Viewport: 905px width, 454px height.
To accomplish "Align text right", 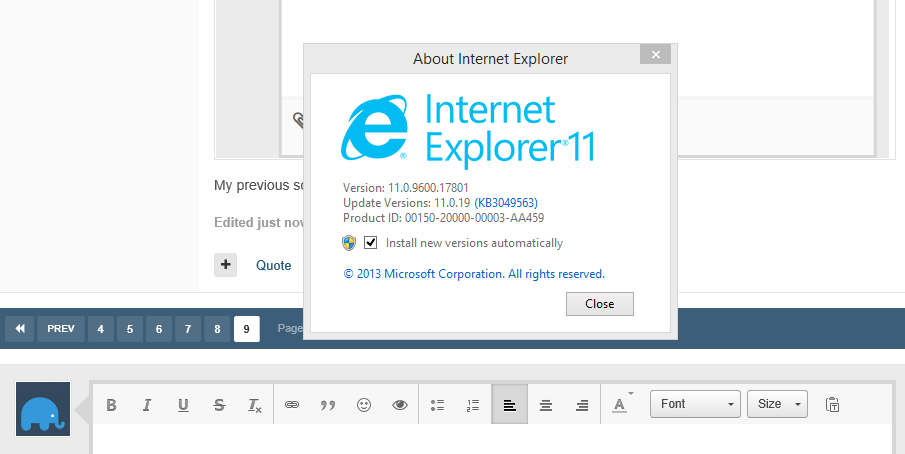I will [582, 405].
